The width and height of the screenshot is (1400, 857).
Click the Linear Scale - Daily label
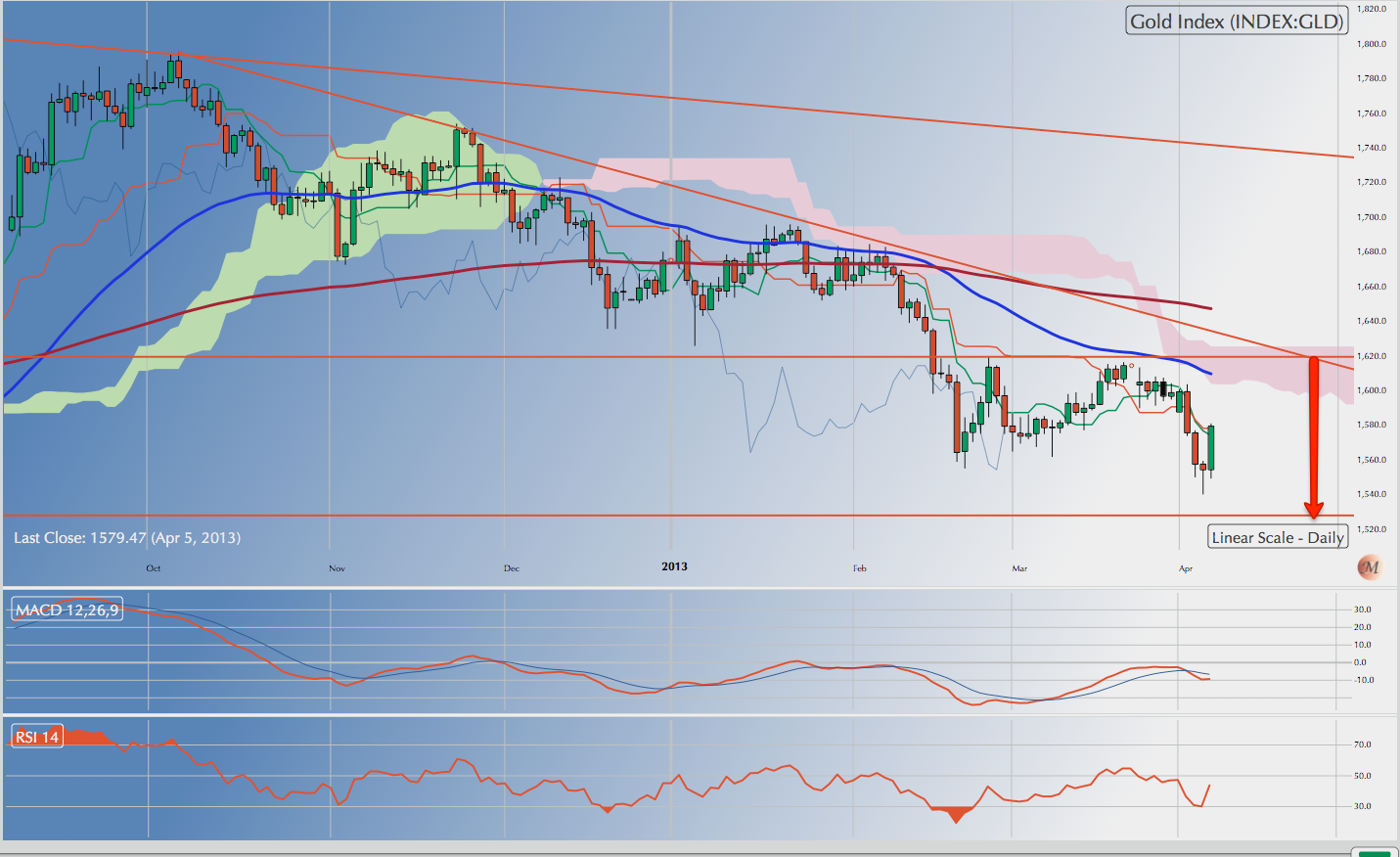1278,537
